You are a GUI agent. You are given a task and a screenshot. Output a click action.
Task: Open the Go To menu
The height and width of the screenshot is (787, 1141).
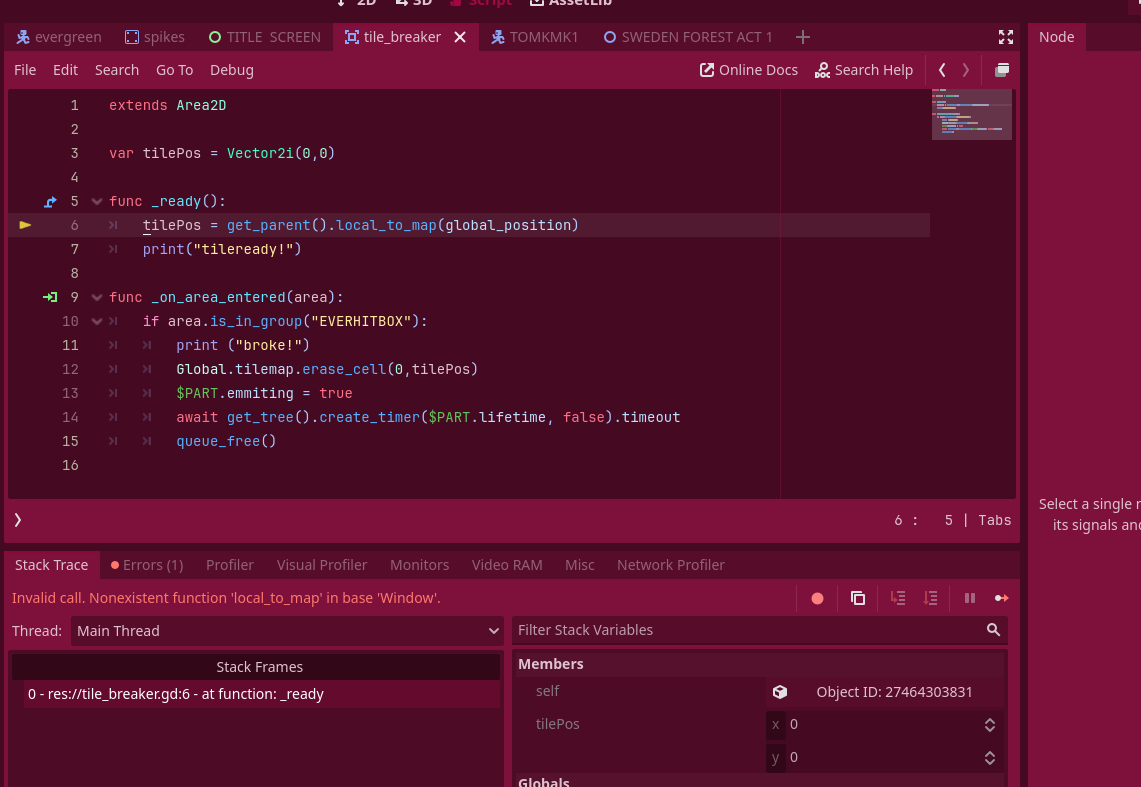pos(175,70)
